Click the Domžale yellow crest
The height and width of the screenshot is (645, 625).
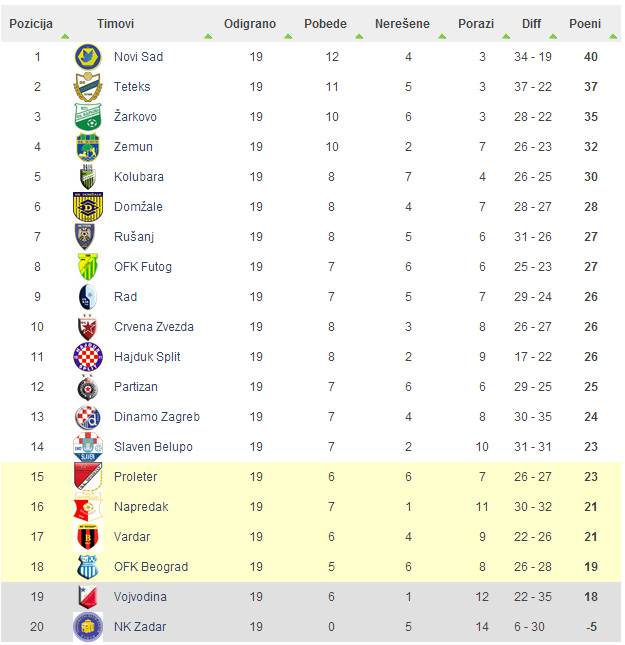click(x=88, y=207)
